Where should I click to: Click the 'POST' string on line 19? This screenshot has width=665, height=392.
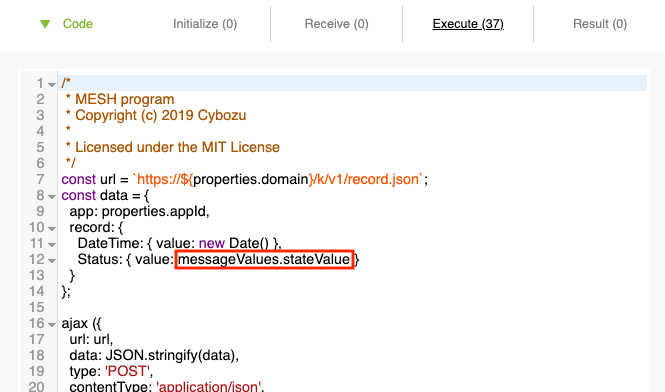pyautogui.click(x=128, y=371)
